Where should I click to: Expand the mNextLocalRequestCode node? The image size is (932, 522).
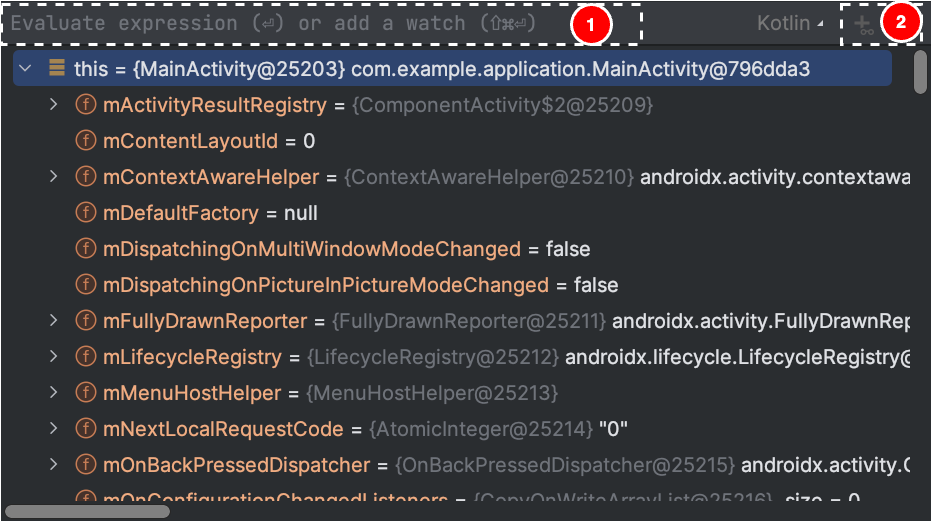[x=54, y=429]
